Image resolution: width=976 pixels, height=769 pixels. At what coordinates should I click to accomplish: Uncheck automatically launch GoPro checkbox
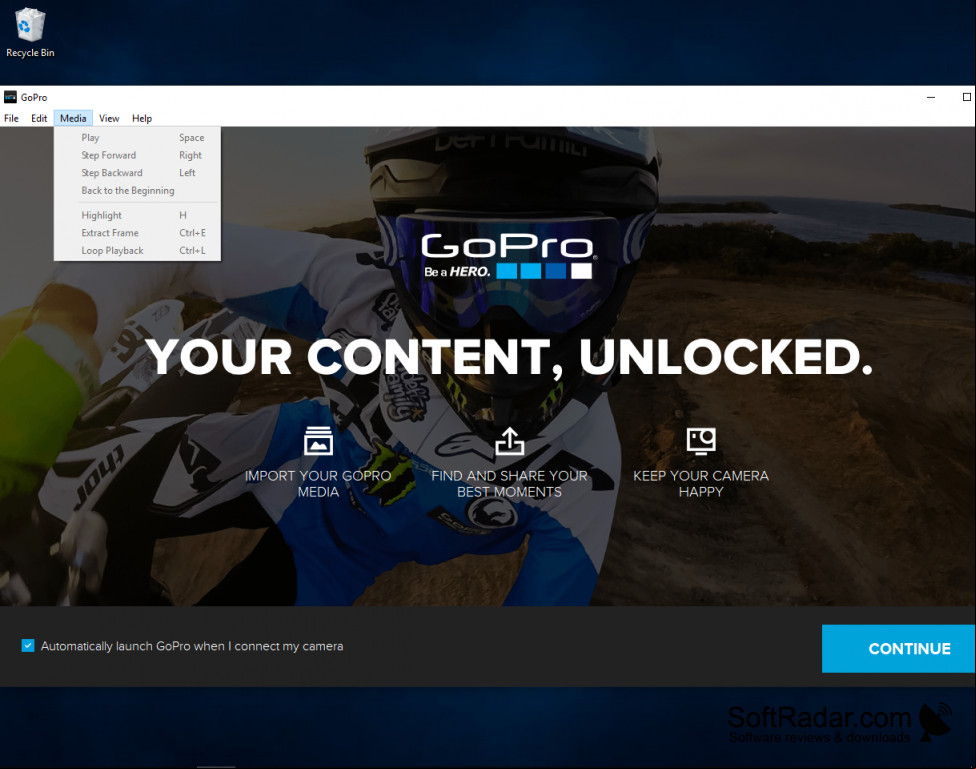[x=28, y=646]
